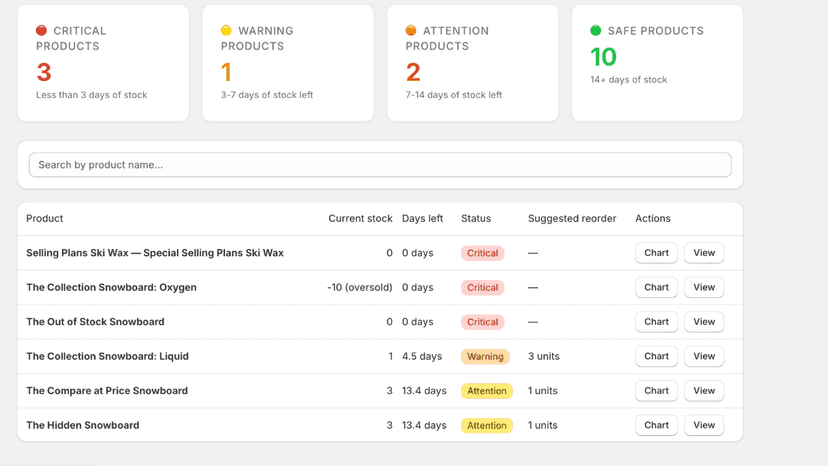The height and width of the screenshot is (466, 828).
Task: Click the orange Attention Products status dot
Action: (x=411, y=30)
